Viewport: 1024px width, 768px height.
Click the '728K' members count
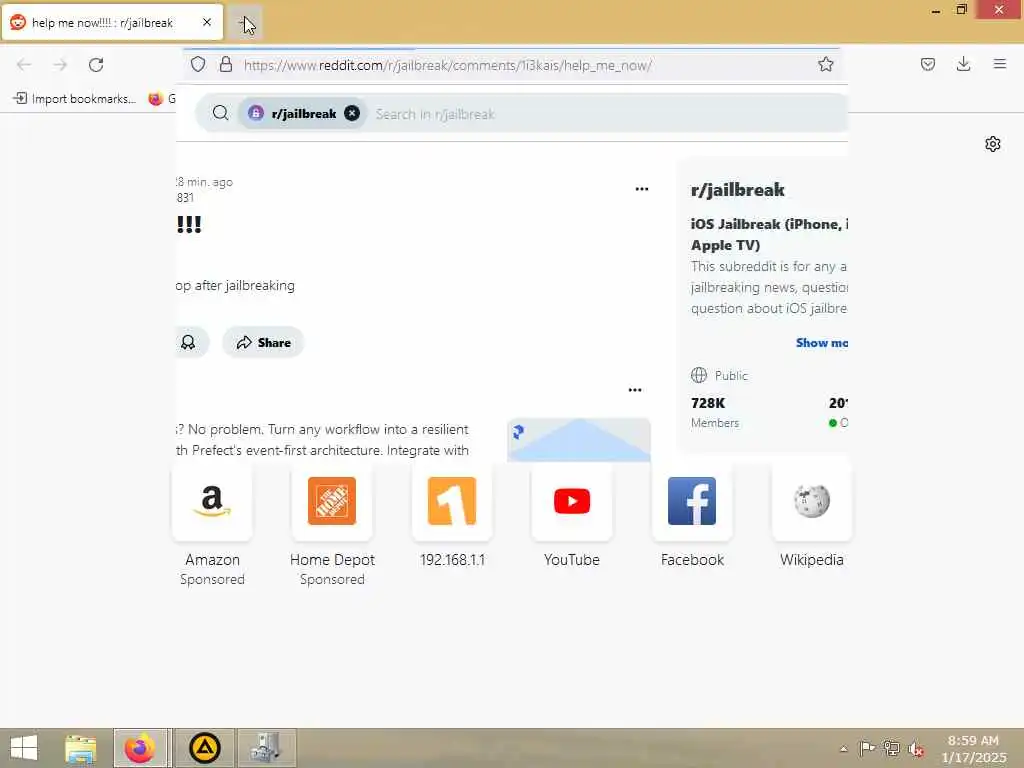708,403
